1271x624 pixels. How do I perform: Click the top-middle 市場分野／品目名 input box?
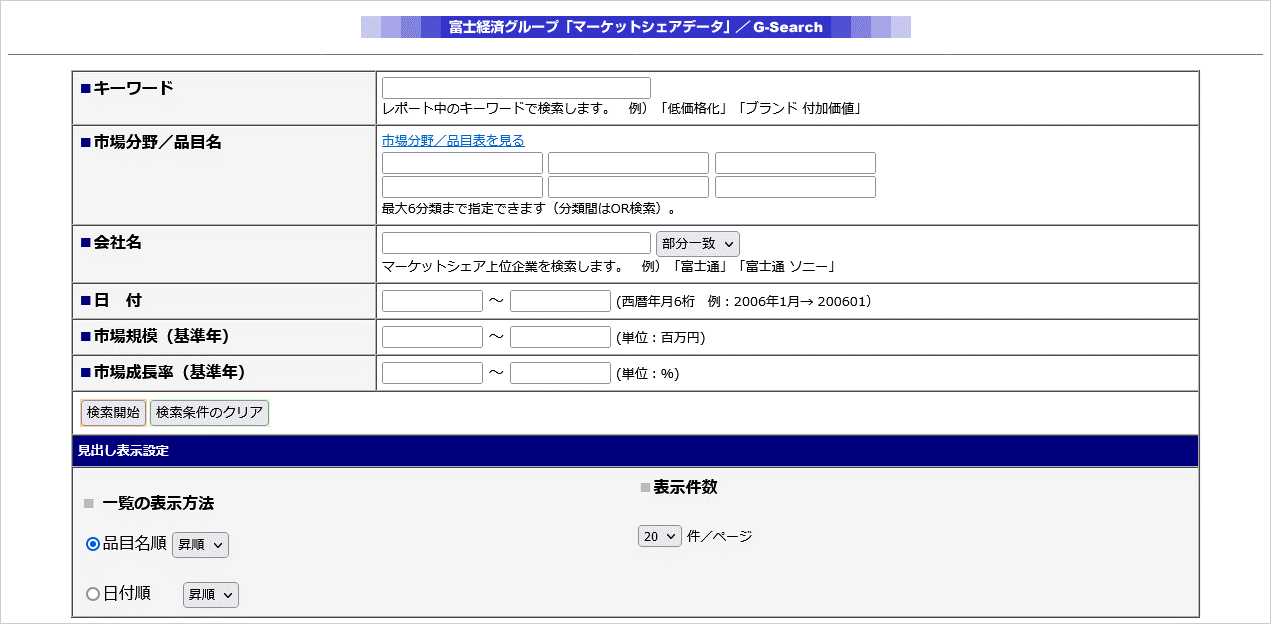point(628,163)
